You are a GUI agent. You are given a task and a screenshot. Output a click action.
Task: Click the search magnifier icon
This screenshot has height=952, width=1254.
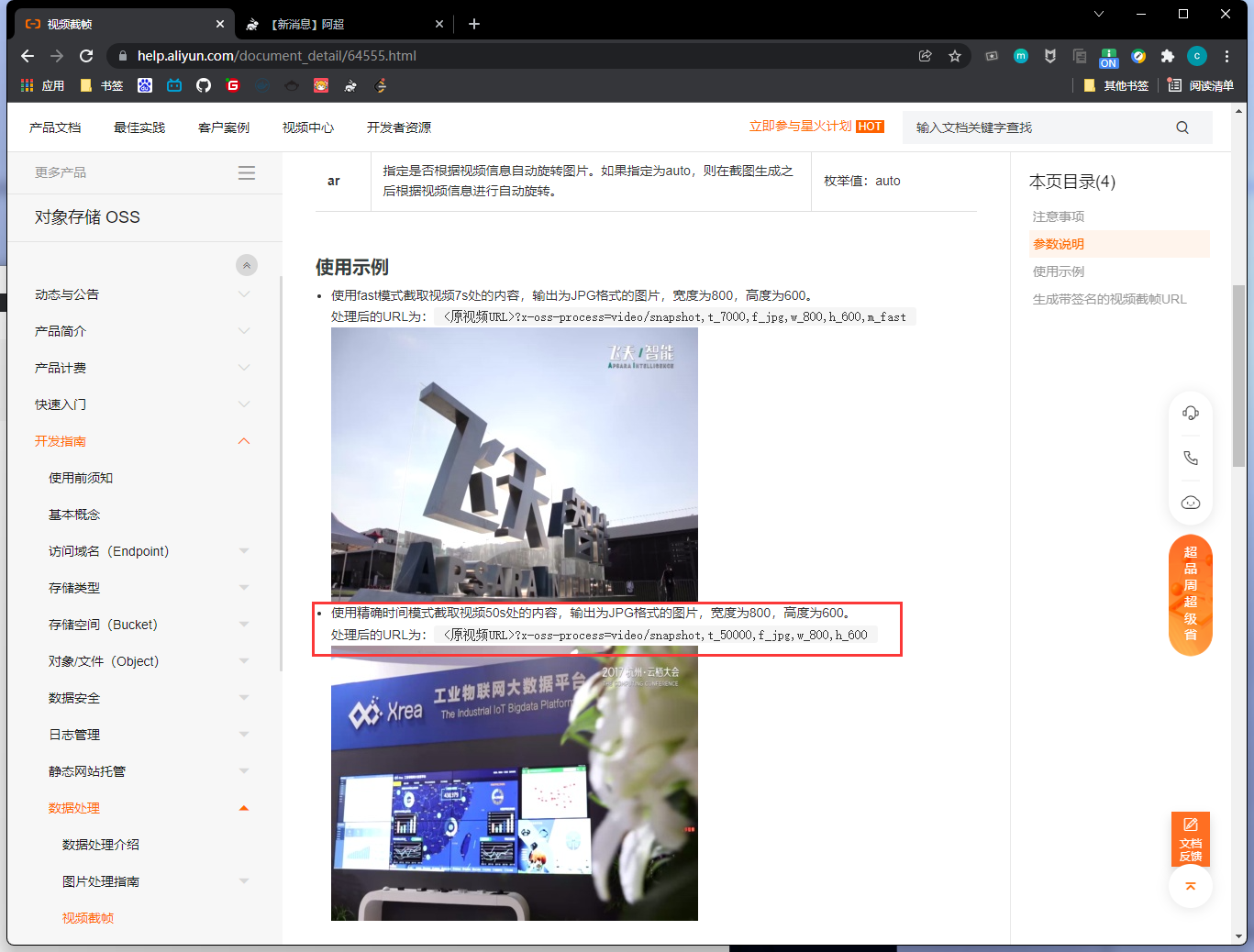1182,127
